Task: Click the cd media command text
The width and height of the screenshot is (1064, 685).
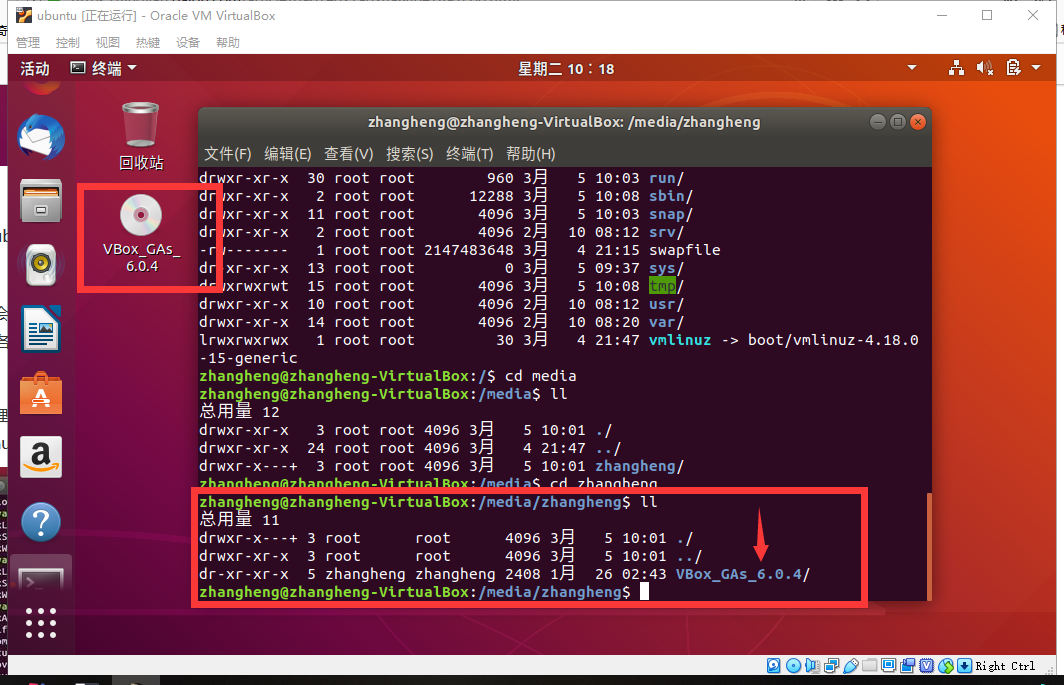Action: [540, 376]
